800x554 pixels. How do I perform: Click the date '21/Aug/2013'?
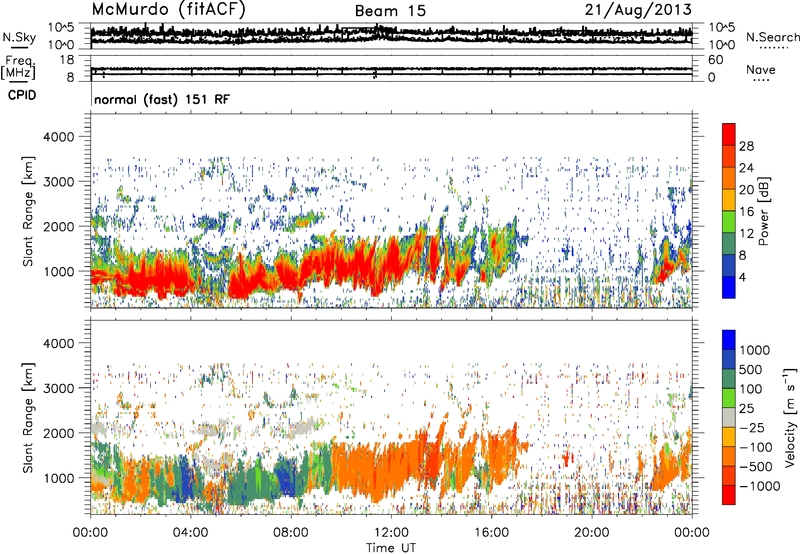click(638, 10)
